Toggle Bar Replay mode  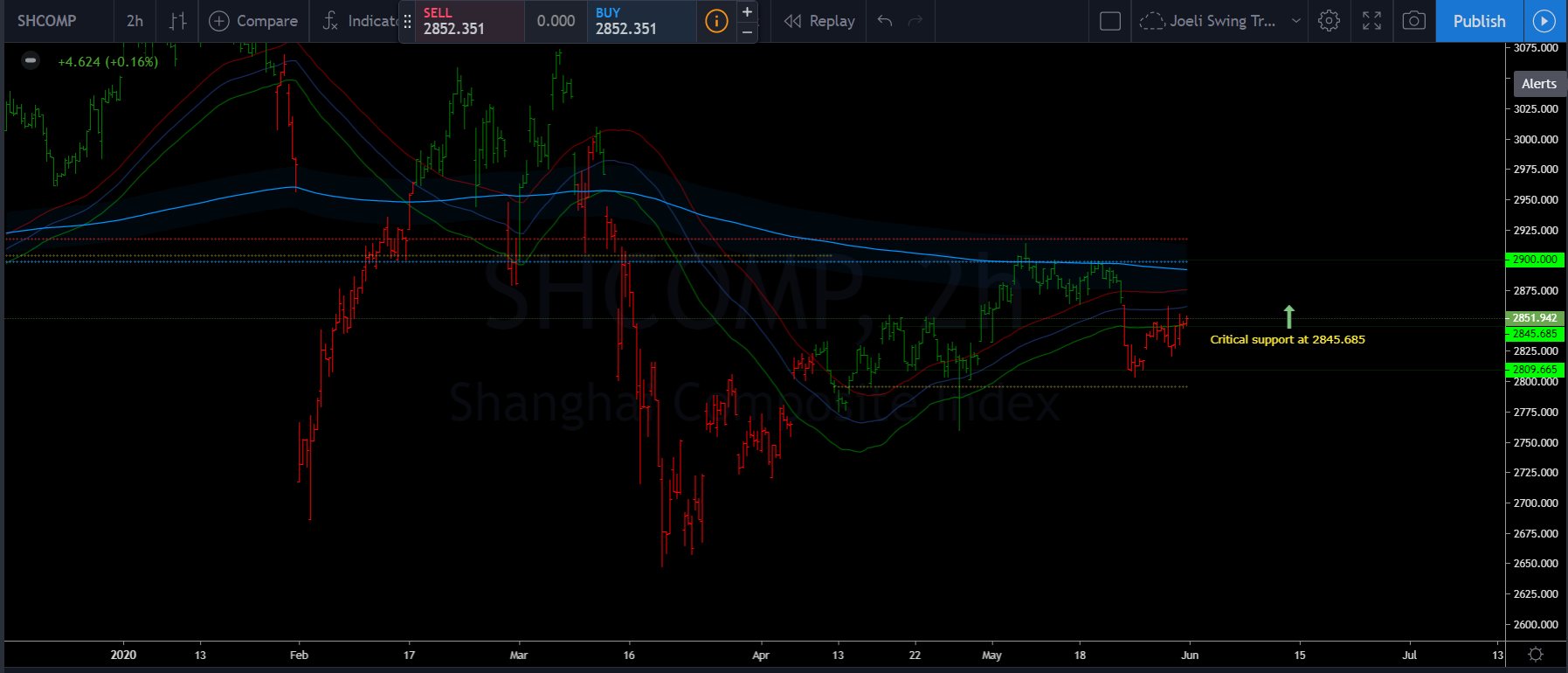click(x=819, y=21)
